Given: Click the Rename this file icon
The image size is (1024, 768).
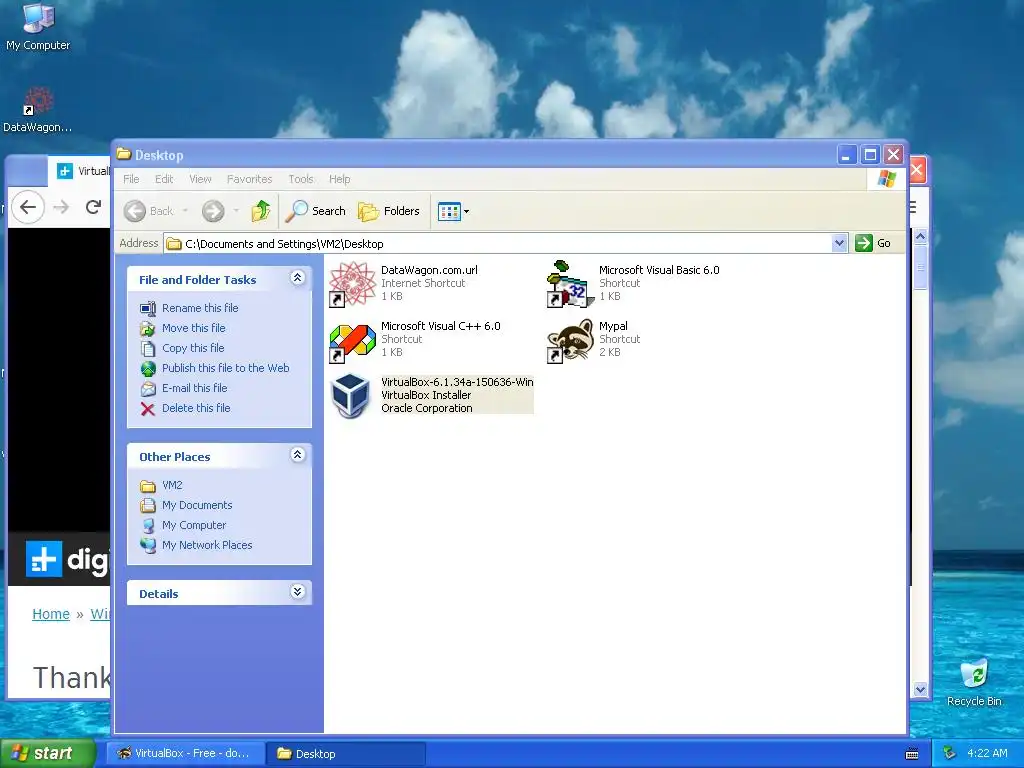Looking at the screenshot, I should point(148,308).
